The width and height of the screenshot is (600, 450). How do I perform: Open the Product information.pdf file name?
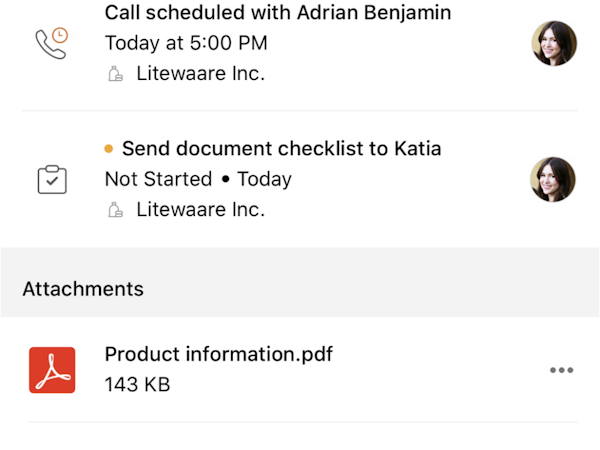tap(218, 354)
